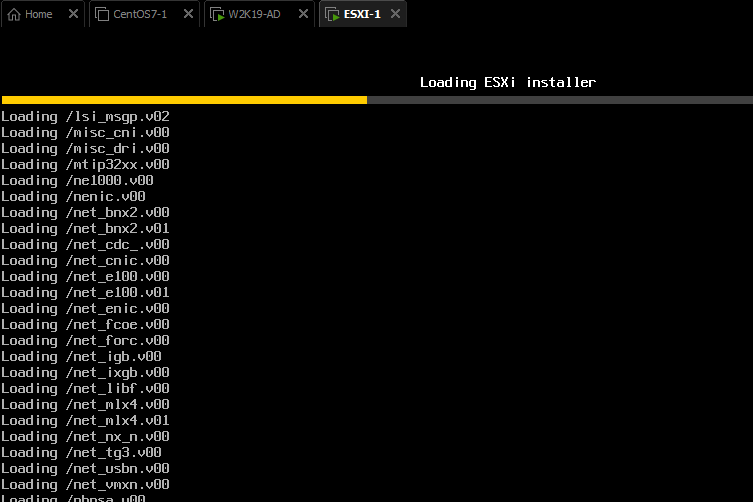This screenshot has width=753, height=502.
Task: Click the 'Loading /net_usbn.v00' line
Action: point(85,469)
